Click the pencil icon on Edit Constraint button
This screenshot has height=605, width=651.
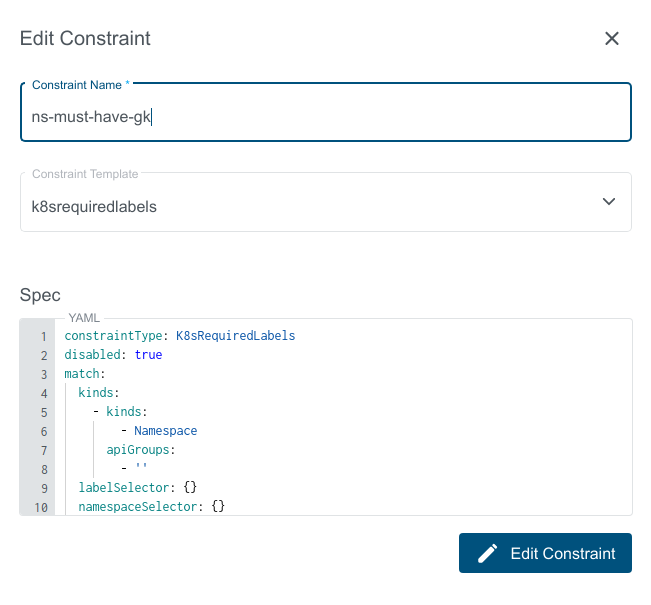[487, 553]
